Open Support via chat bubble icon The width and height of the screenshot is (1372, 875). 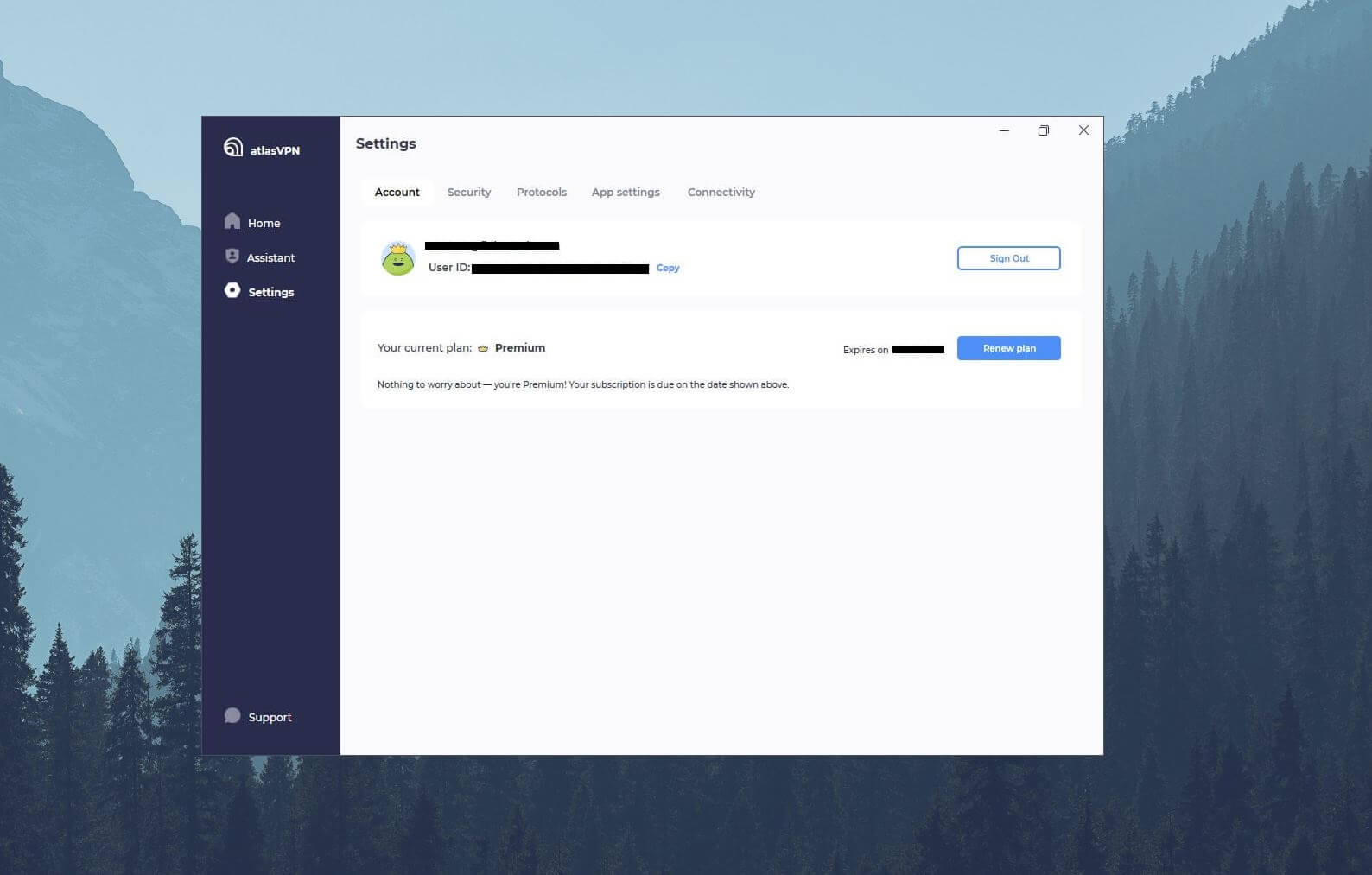tap(232, 715)
